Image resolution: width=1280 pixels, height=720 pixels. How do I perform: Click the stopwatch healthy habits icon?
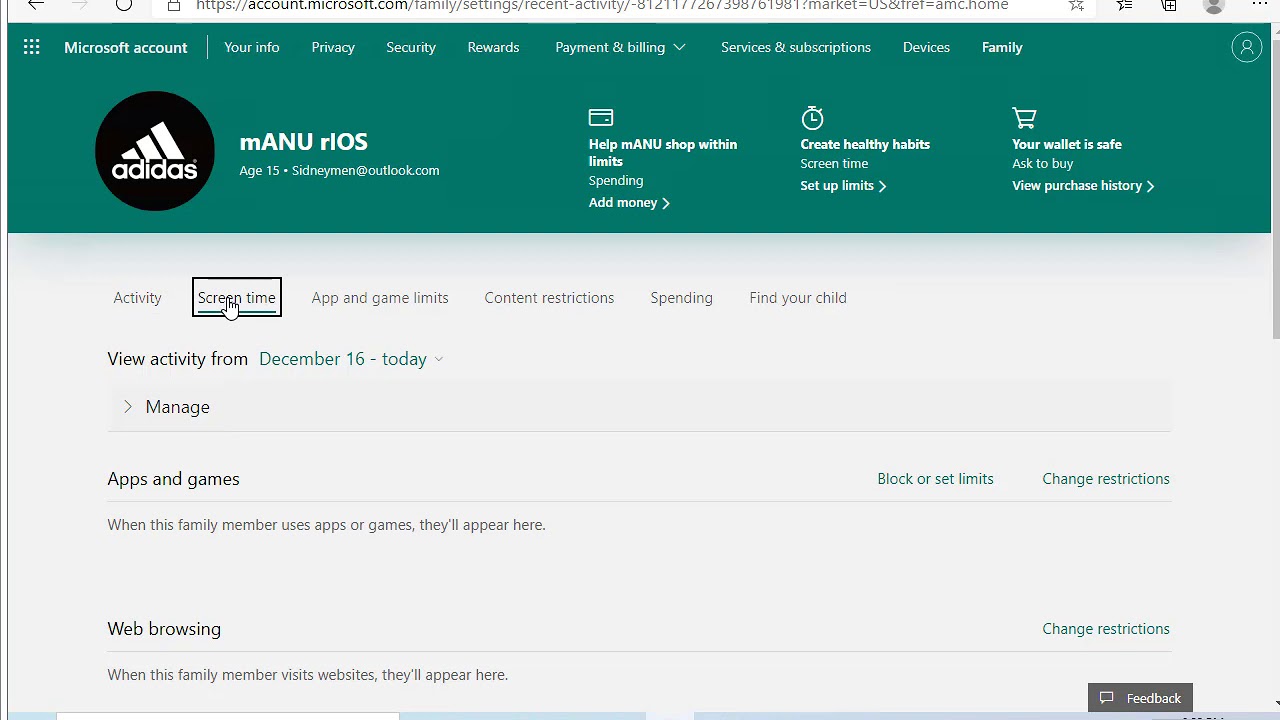click(x=812, y=118)
